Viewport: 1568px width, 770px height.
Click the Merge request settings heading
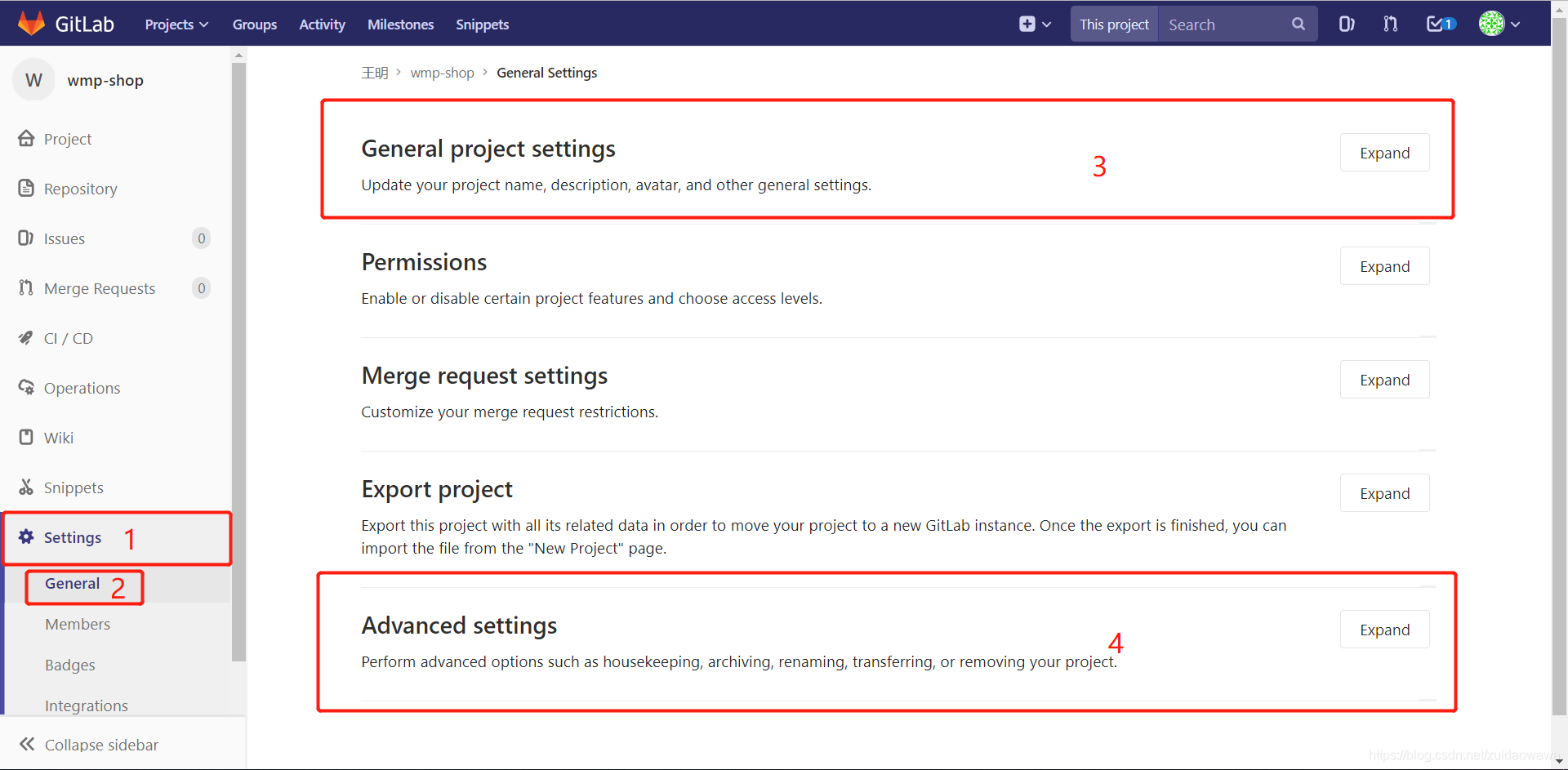tap(484, 376)
